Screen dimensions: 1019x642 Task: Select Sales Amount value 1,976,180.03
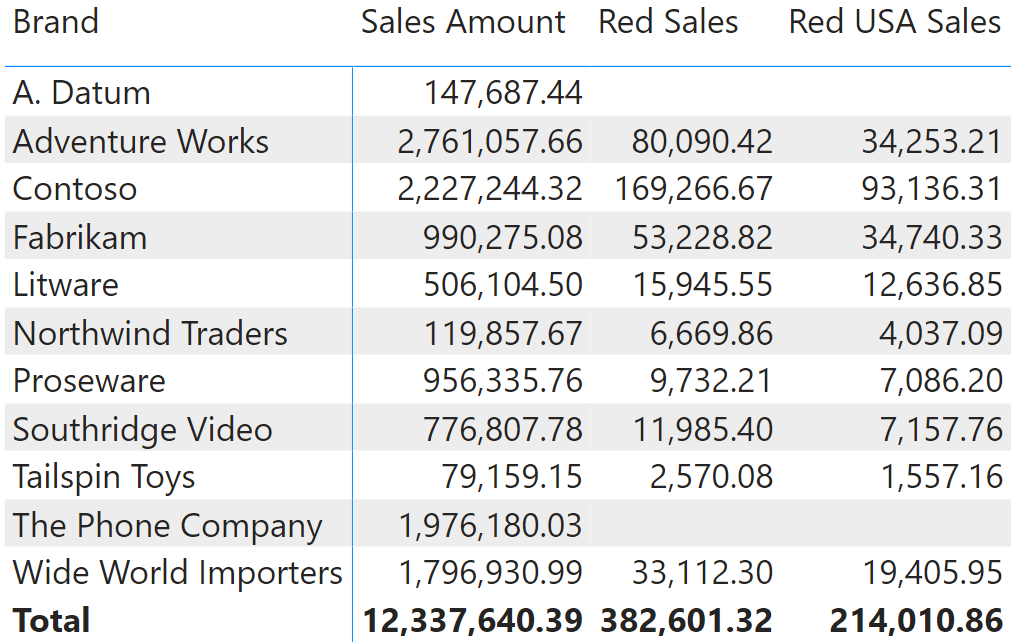point(490,525)
